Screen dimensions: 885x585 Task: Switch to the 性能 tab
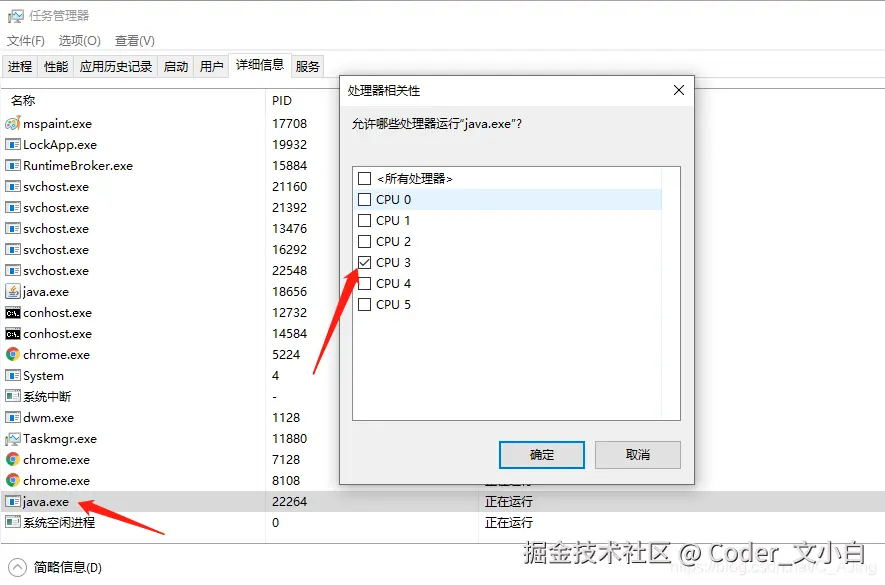pyautogui.click(x=56, y=67)
